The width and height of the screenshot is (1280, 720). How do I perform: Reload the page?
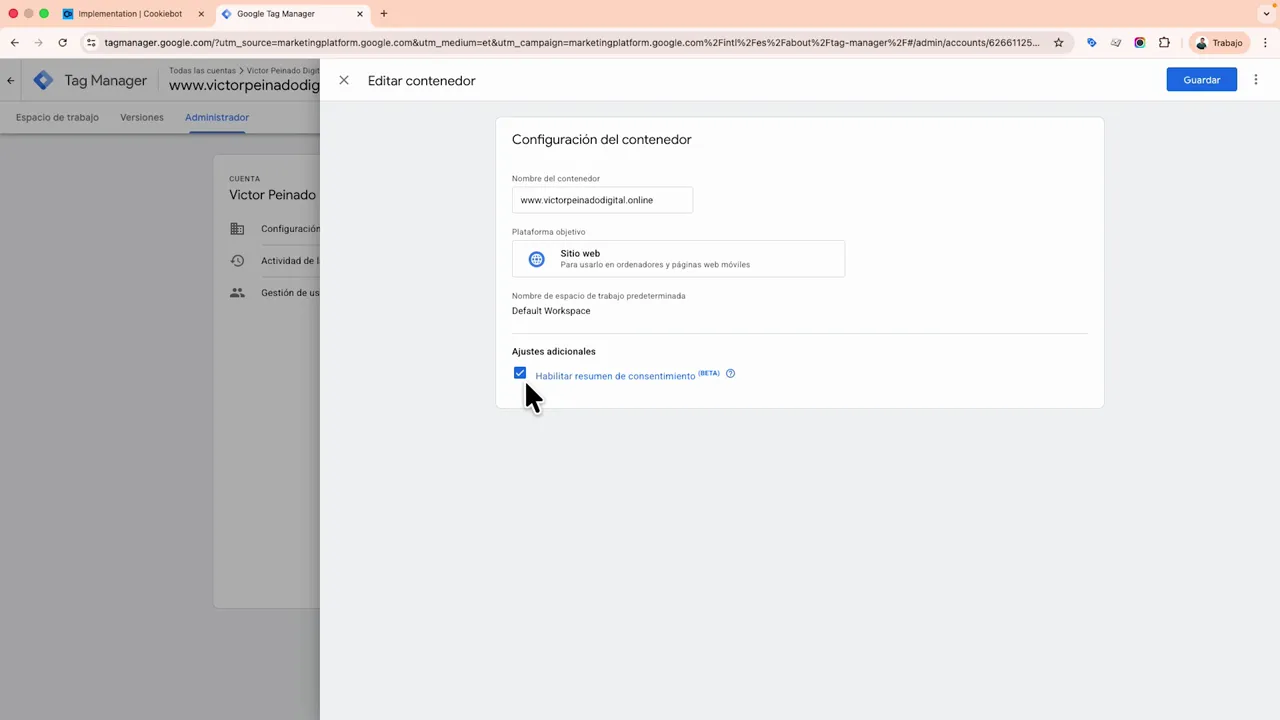coord(63,43)
